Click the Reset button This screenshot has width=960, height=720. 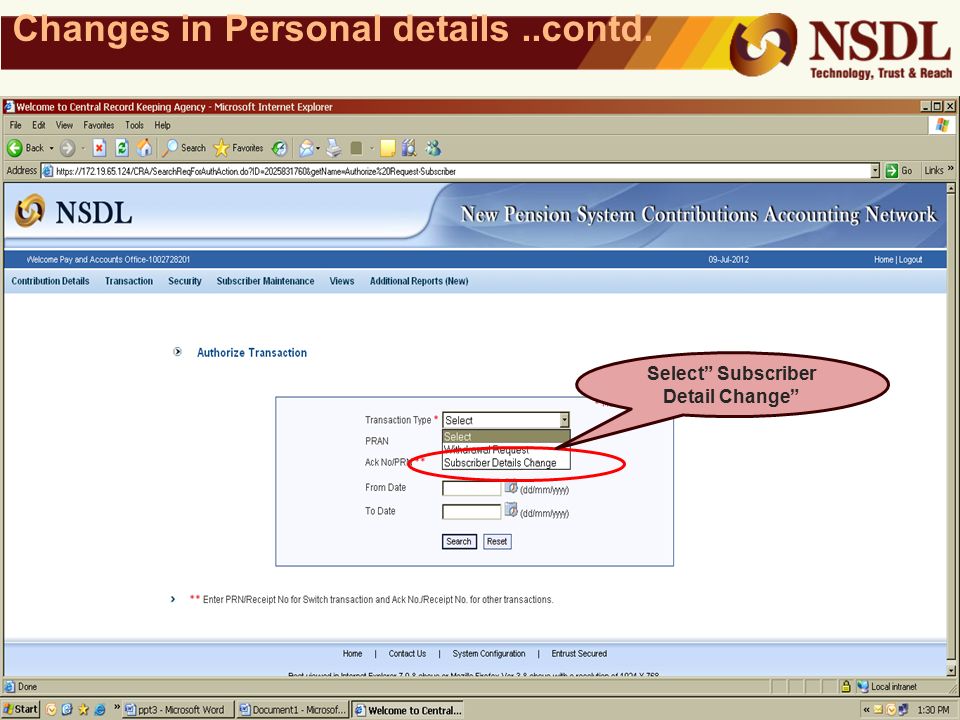click(x=497, y=541)
